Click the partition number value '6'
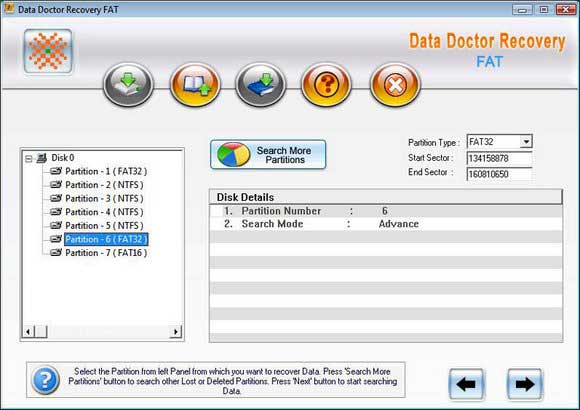The image size is (580, 410). [385, 211]
